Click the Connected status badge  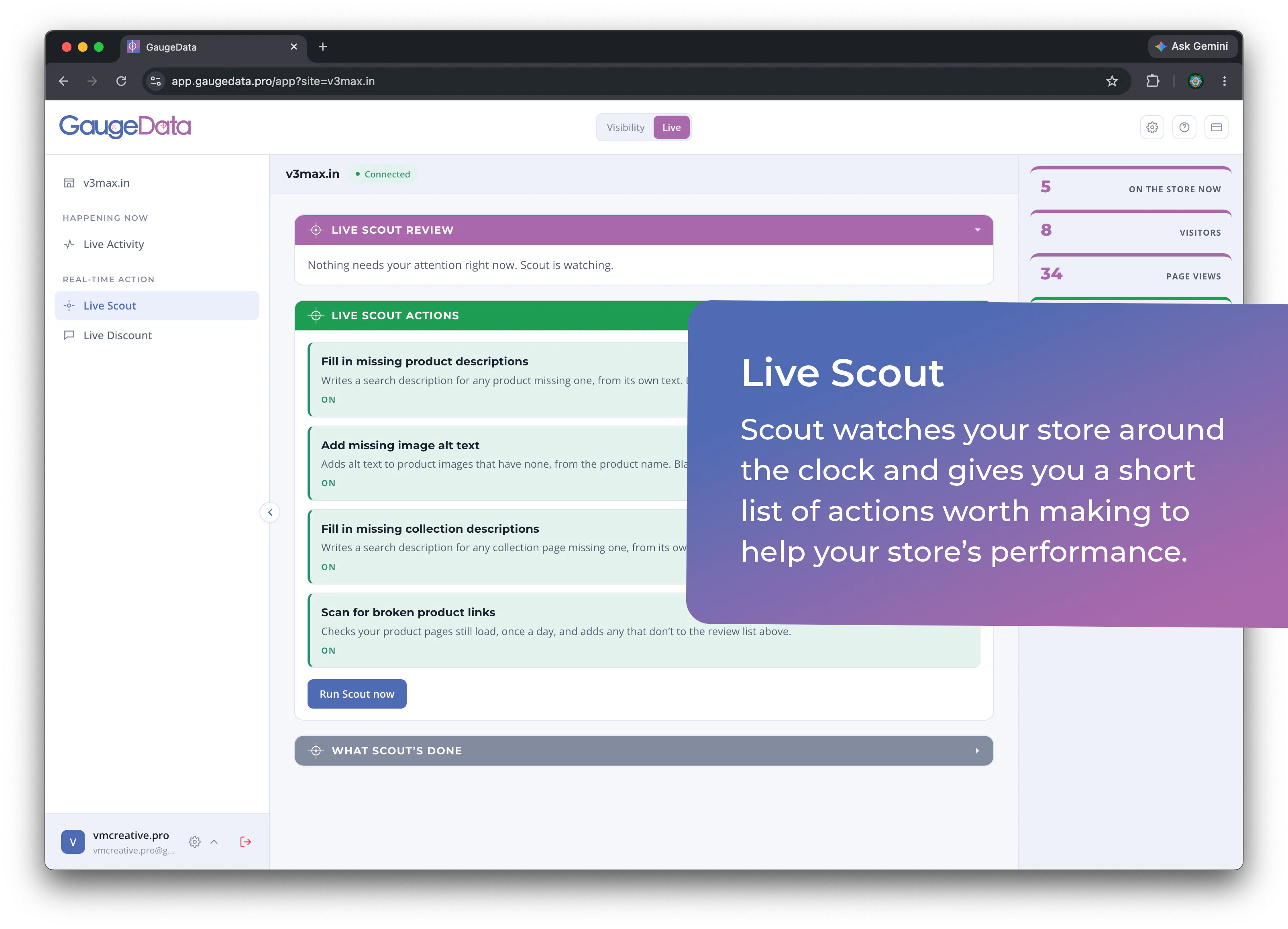coord(383,174)
